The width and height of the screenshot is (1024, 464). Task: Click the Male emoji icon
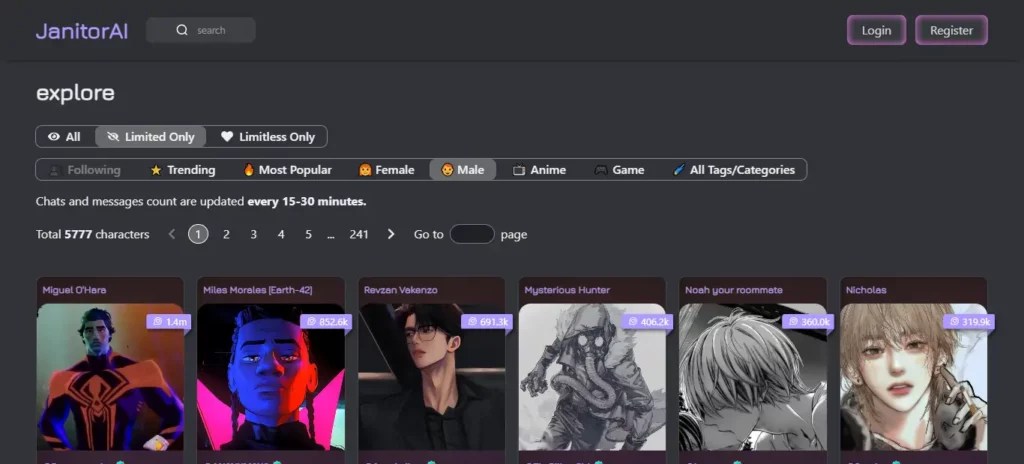point(447,170)
